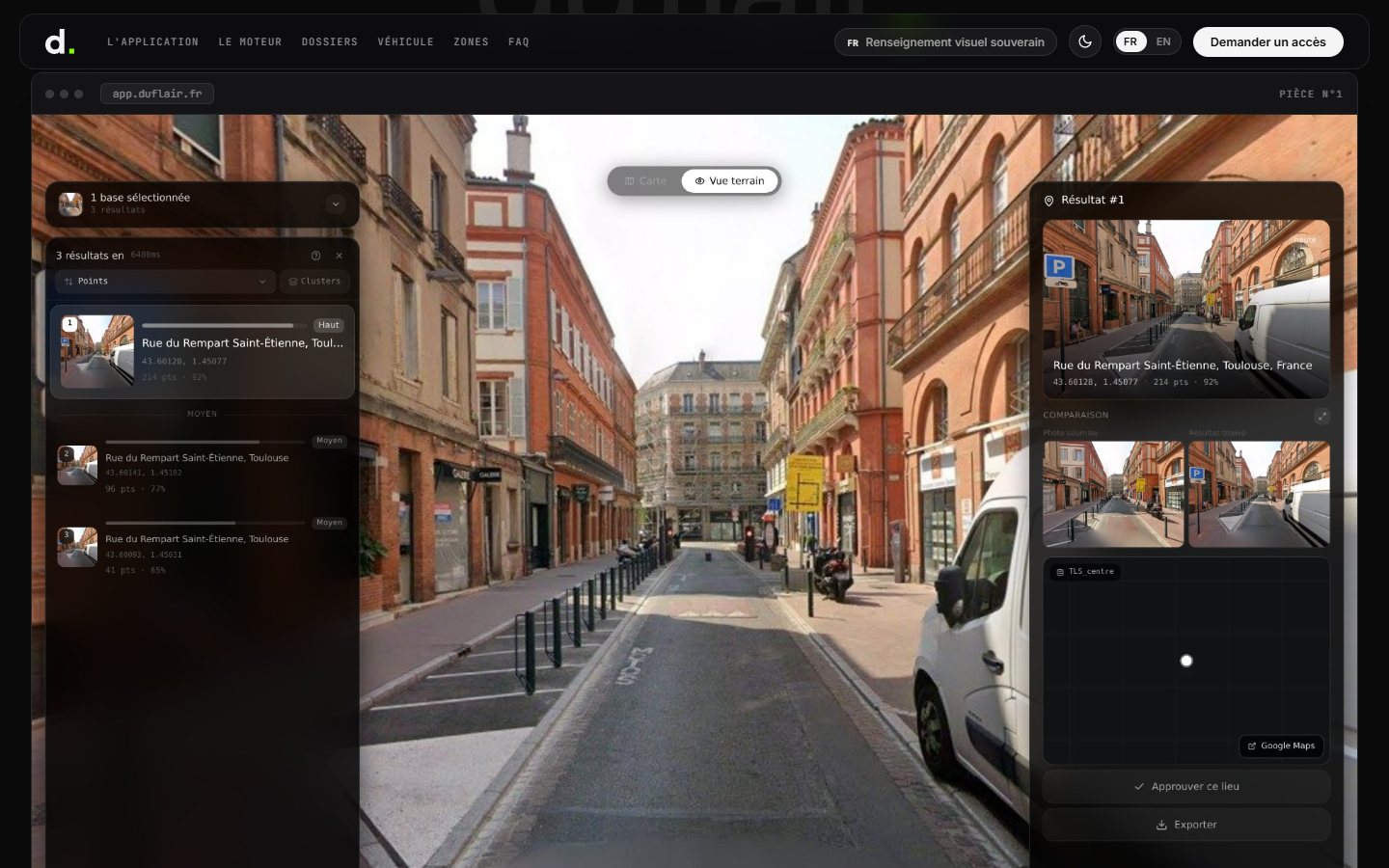Click Demander un accès button
This screenshot has width=1389, height=868.
1267,41
